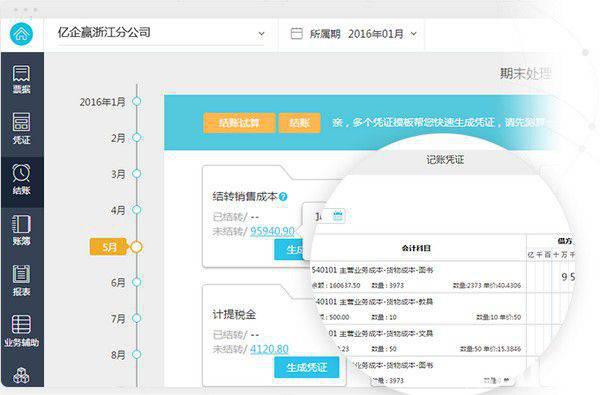This screenshot has height=395, width=600.
Task: Open the 4120.80 unsettled amount link
Action: pyautogui.click(x=269, y=349)
